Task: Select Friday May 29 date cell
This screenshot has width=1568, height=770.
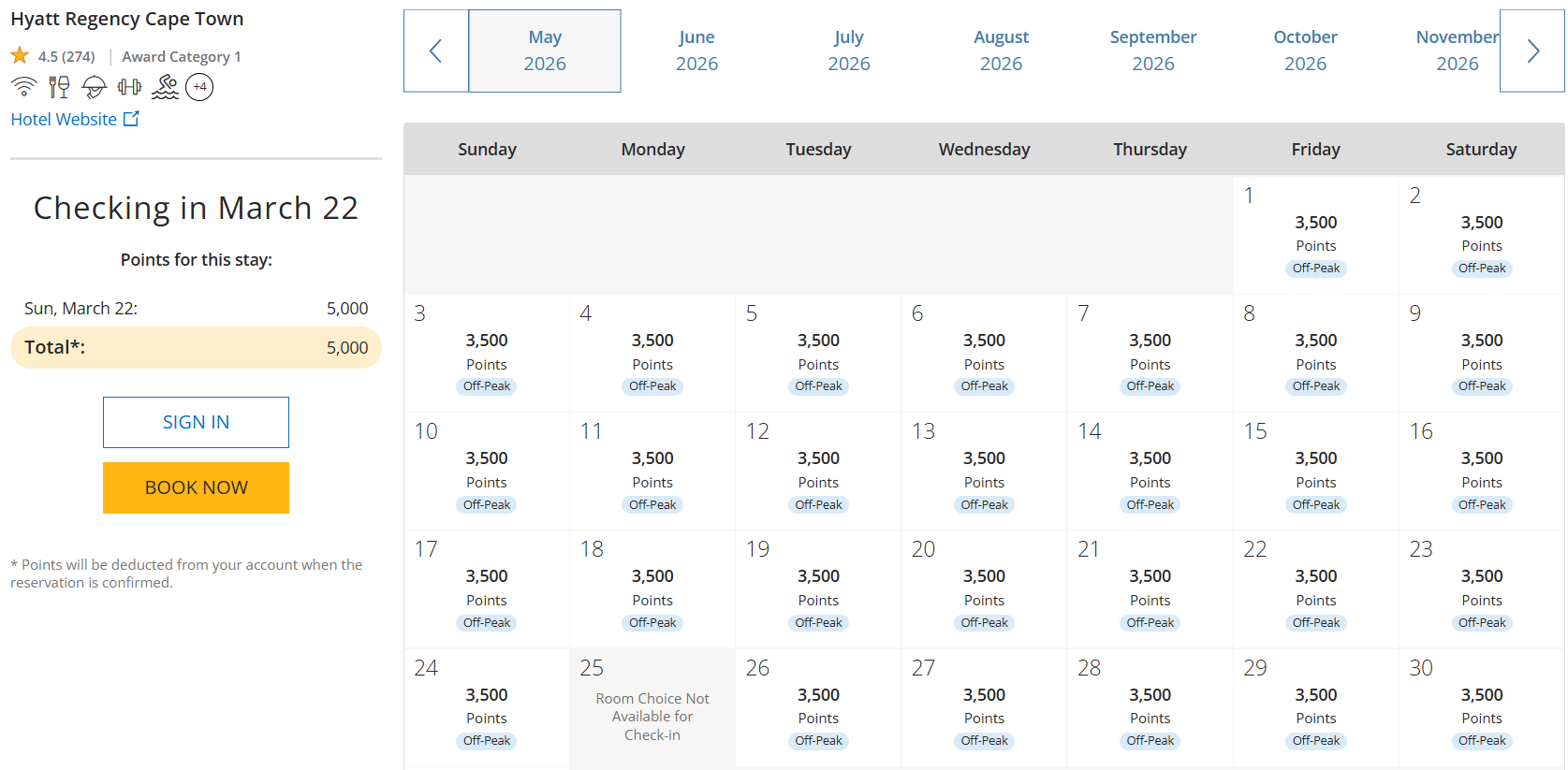Action: pyautogui.click(x=1316, y=708)
